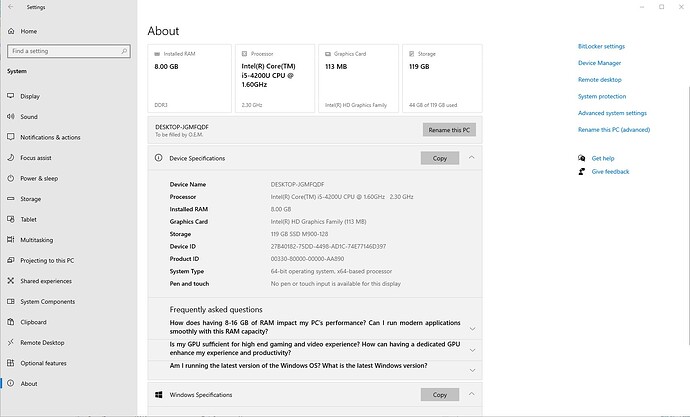Click the back arrow in Settings header
Viewport: 690px width, 417px height.
point(10,7)
